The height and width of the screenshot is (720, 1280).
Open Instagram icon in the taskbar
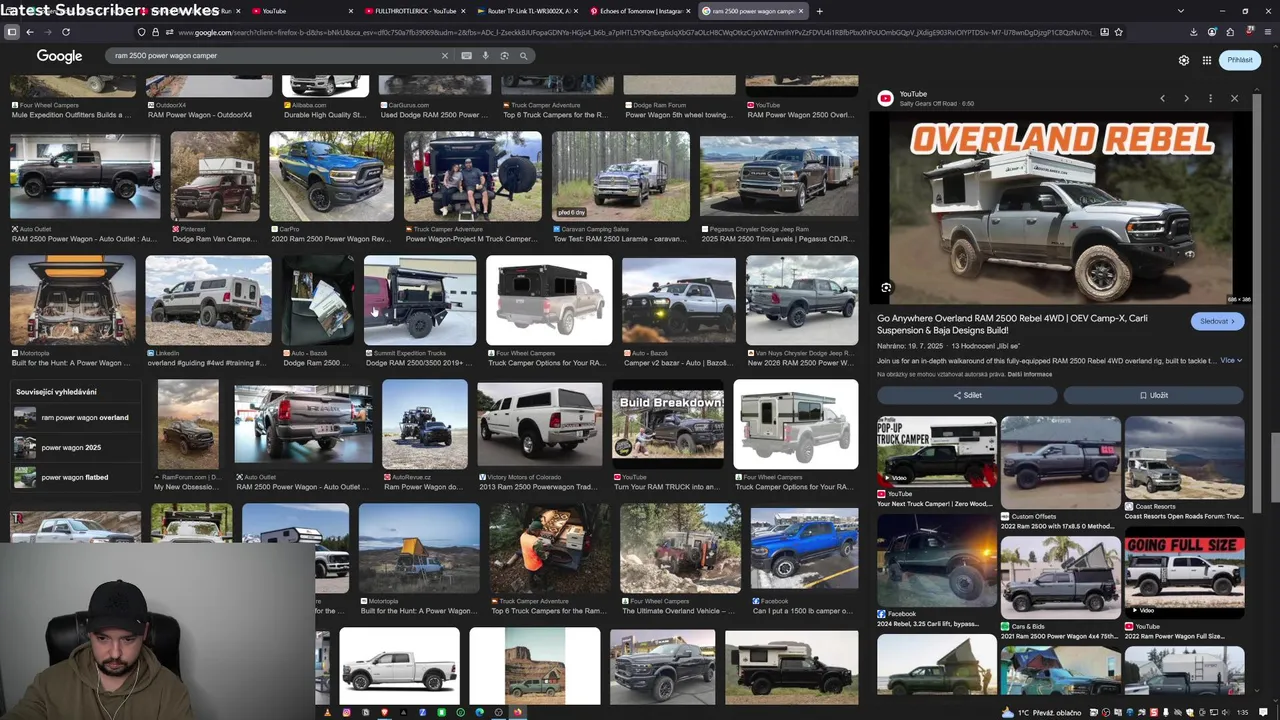tap(347, 712)
